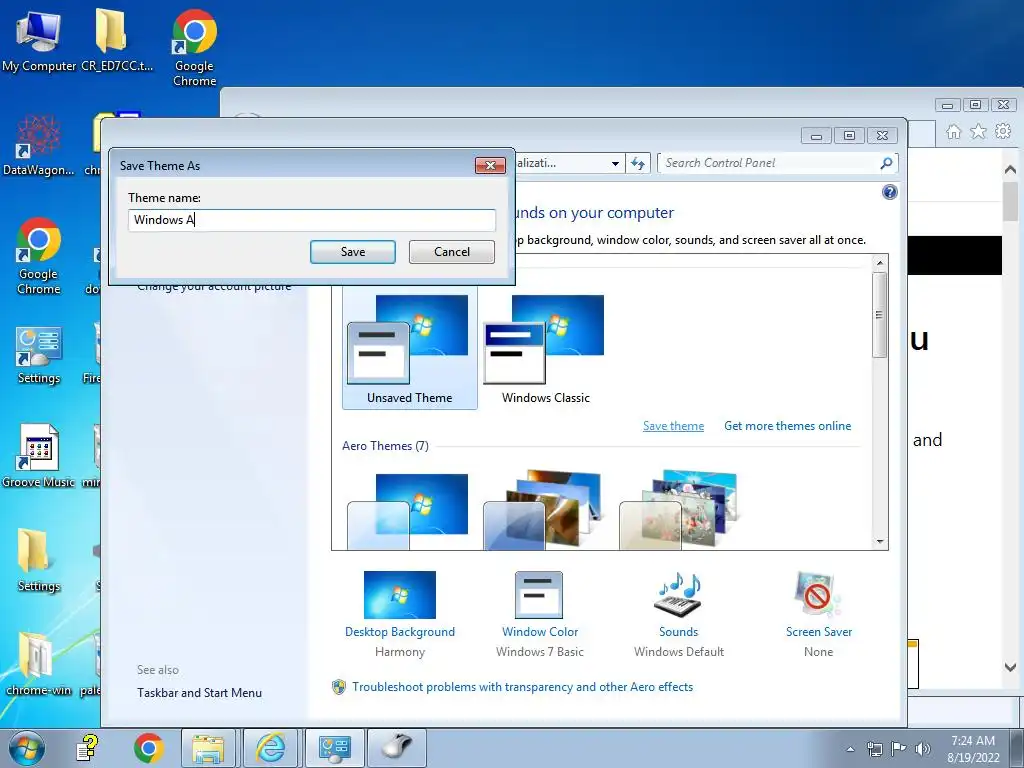
Task: Click Save in Save Theme As dialog
Action: click(353, 252)
